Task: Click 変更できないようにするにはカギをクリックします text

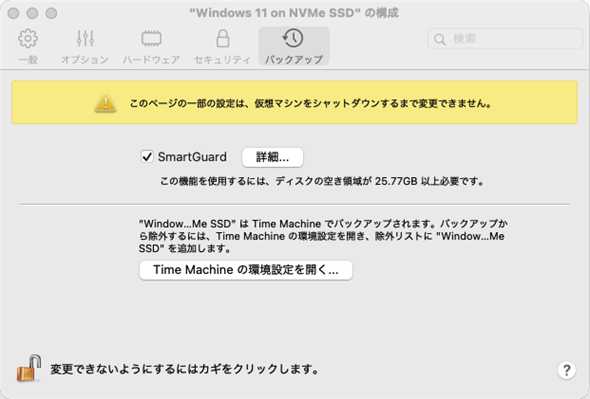Action: point(184,369)
